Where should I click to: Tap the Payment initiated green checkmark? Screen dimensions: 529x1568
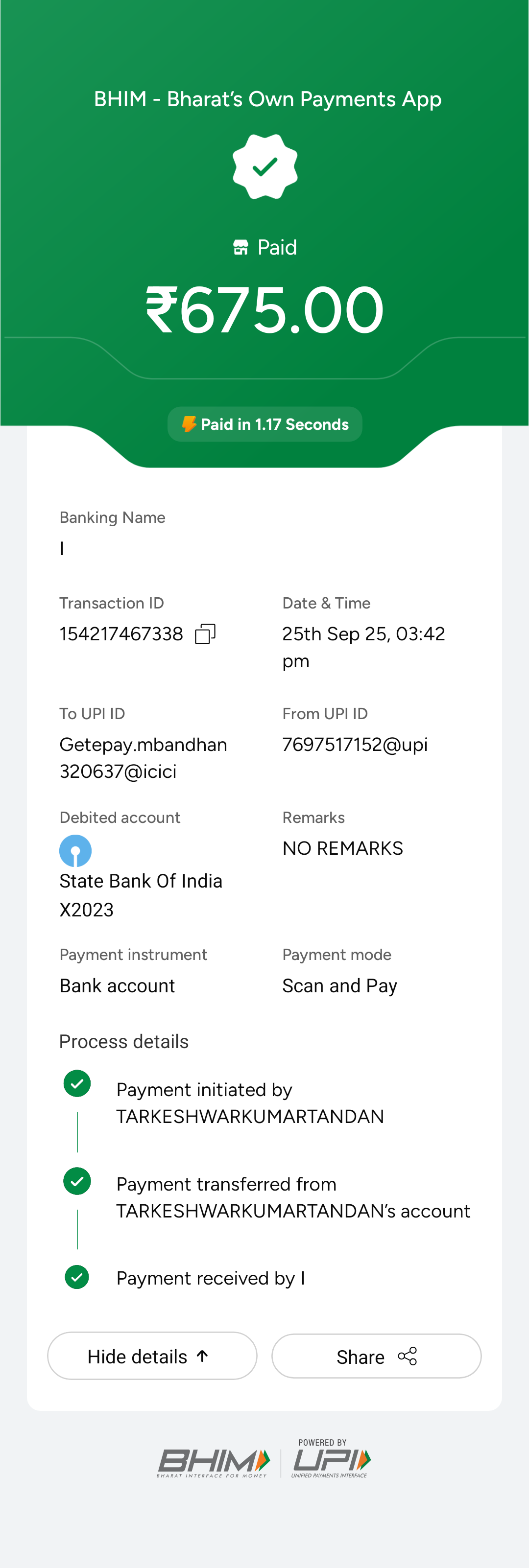pyautogui.click(x=77, y=1083)
